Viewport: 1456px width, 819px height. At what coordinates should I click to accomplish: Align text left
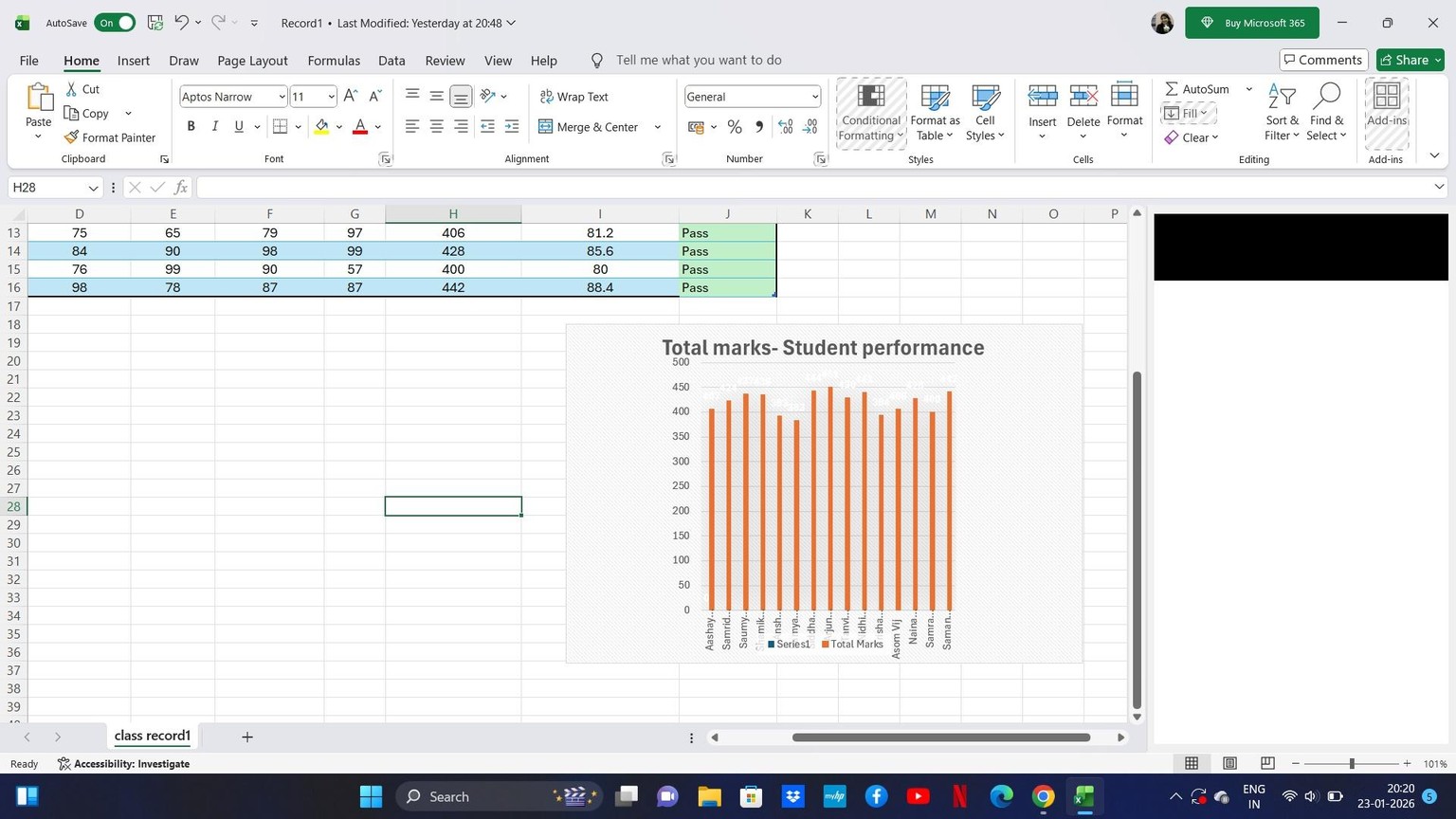412,126
